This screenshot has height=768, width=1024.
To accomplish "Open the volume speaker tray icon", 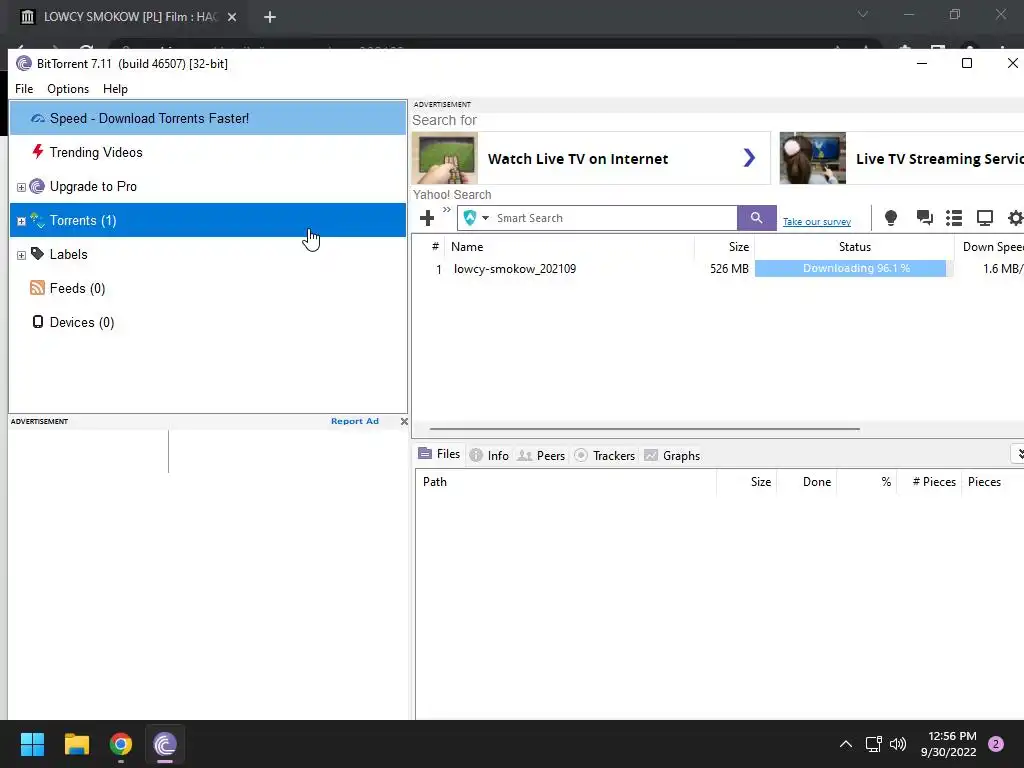I will [x=898, y=744].
